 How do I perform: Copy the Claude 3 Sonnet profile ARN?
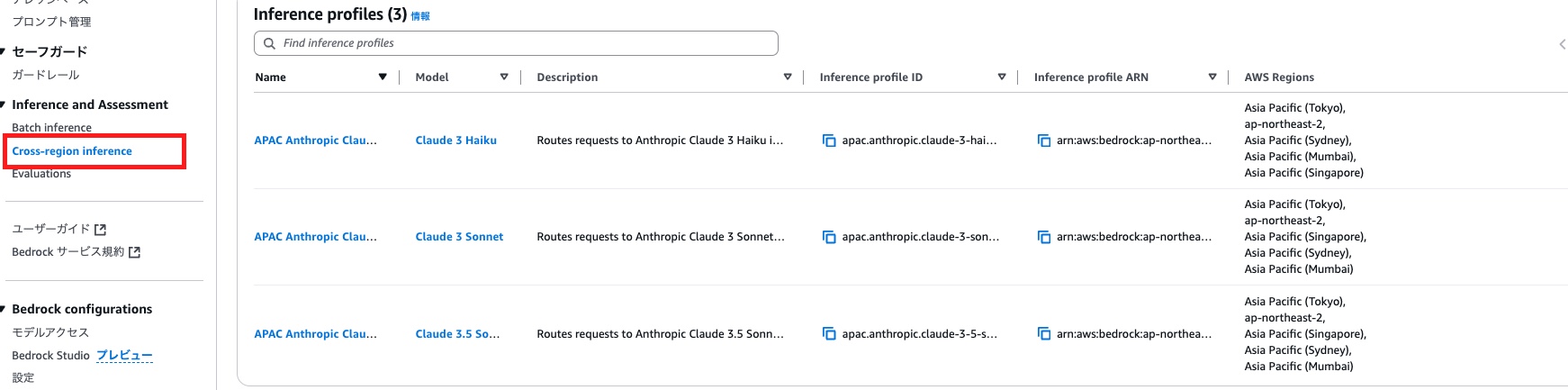pos(1044,237)
